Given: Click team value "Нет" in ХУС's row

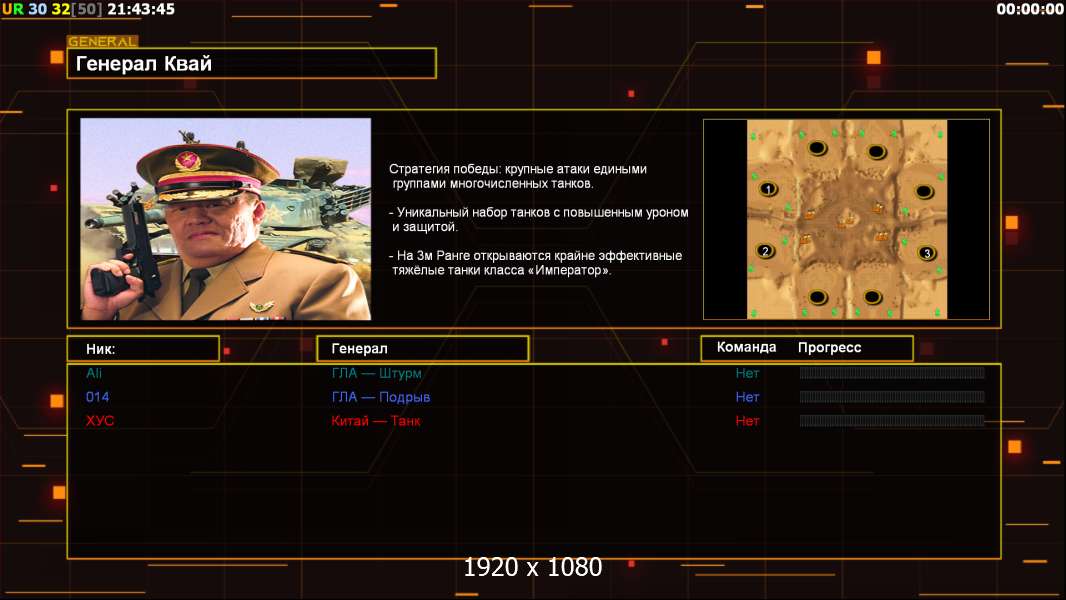Looking at the screenshot, I should (x=747, y=421).
